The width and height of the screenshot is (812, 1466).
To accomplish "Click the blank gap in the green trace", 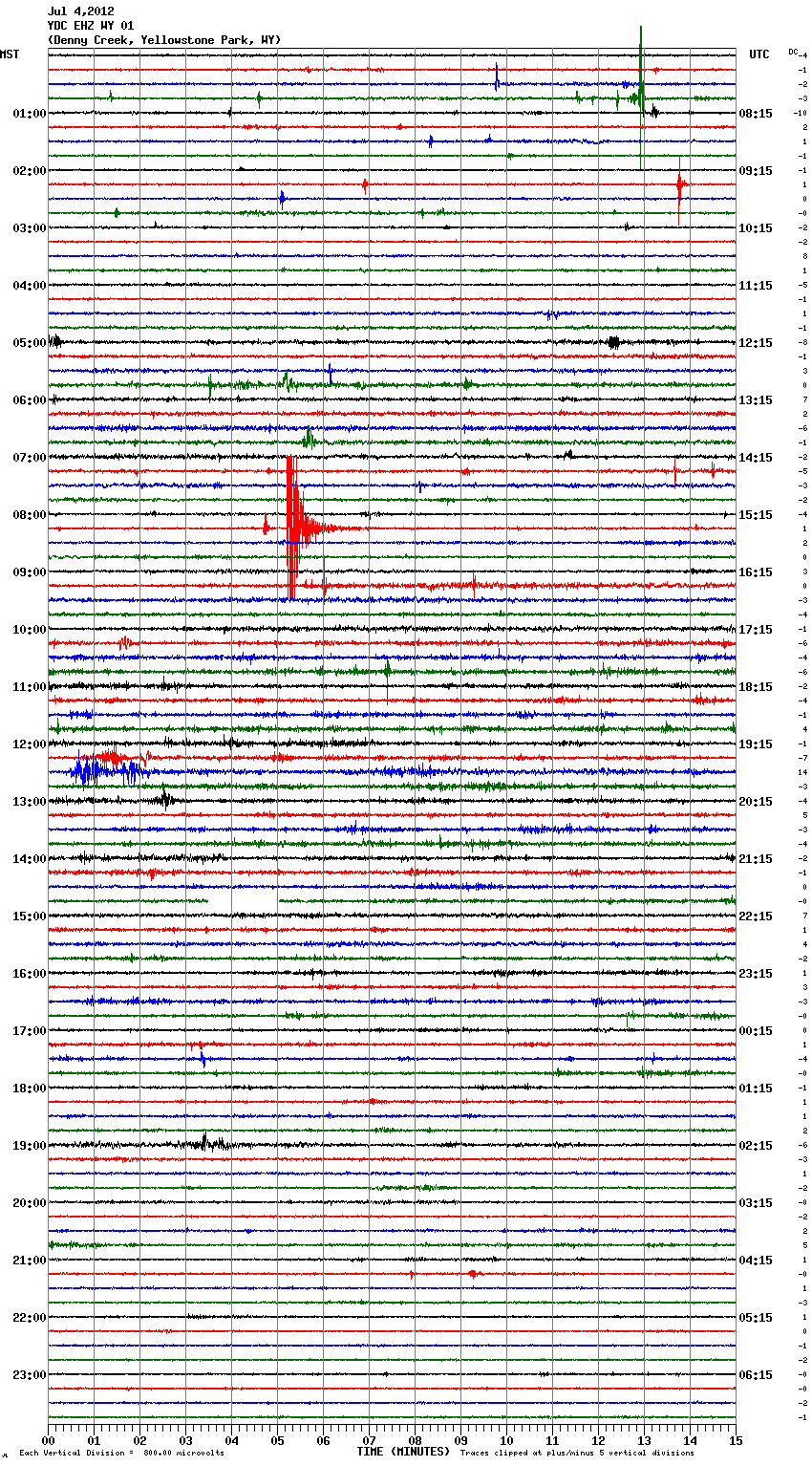I will pos(243,900).
